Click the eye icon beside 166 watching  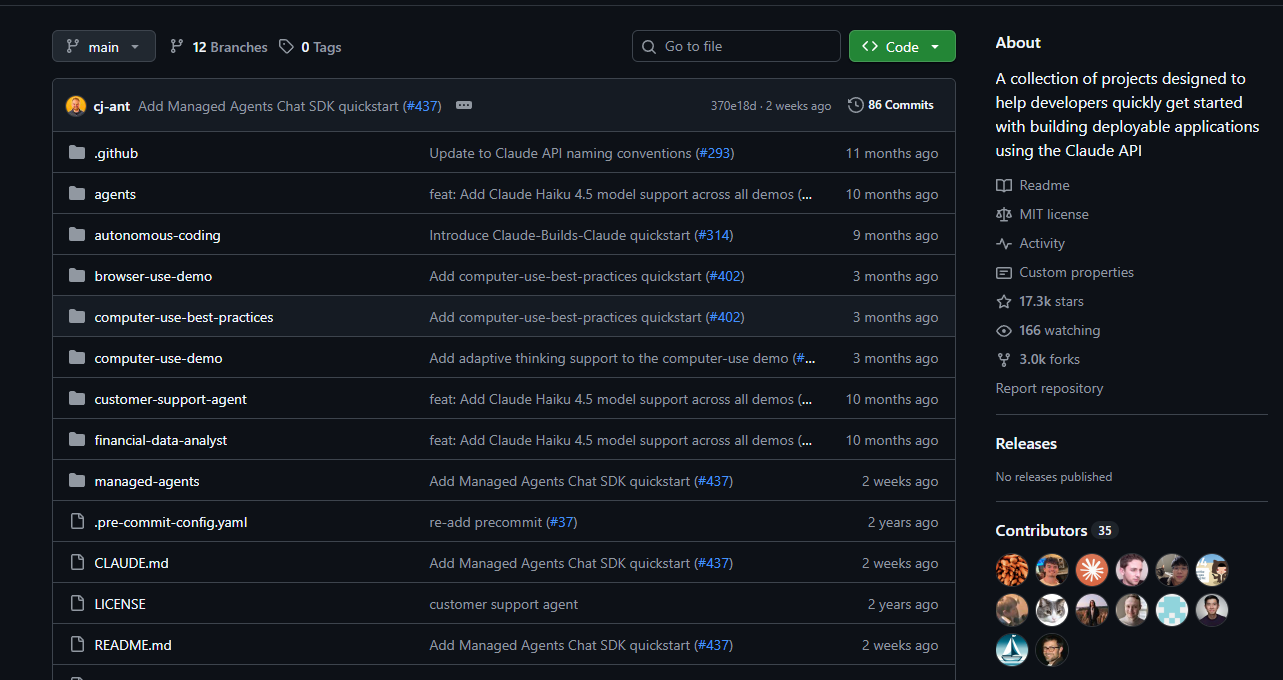(x=1004, y=330)
